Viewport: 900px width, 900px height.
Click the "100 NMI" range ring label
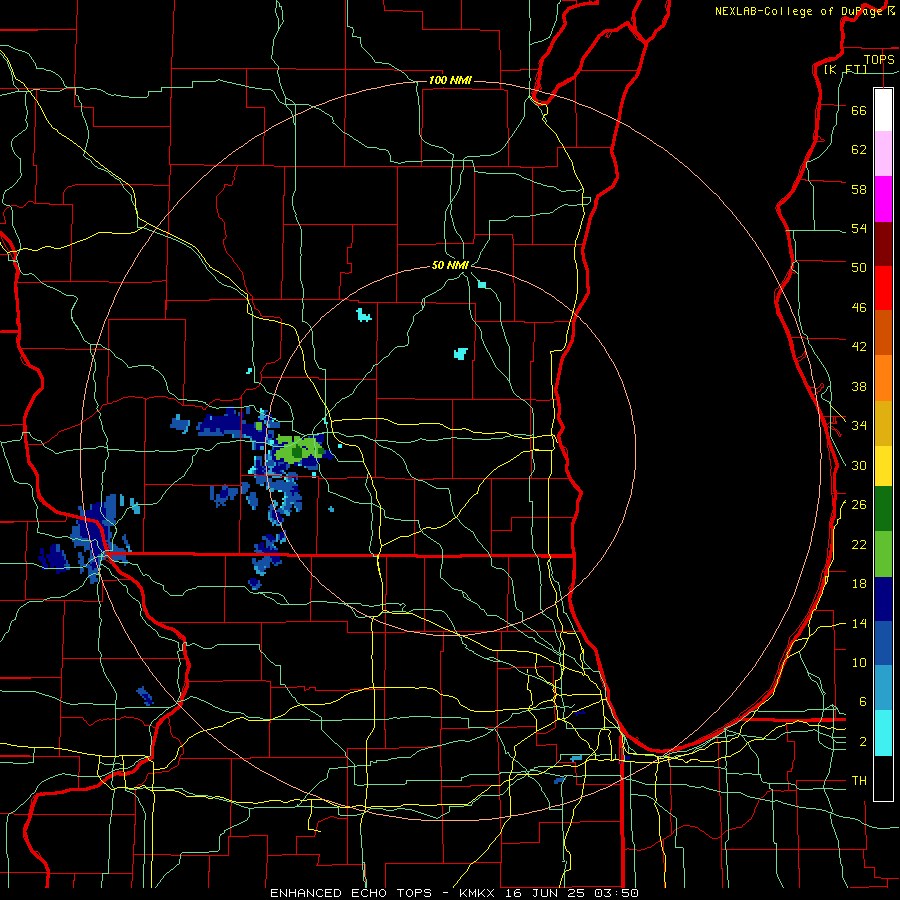[x=450, y=80]
